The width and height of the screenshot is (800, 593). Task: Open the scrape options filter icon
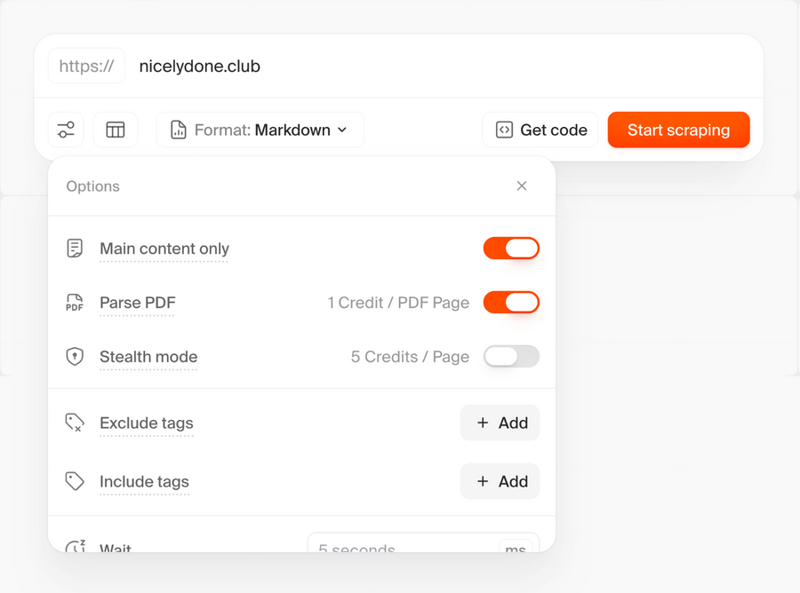[65, 129]
